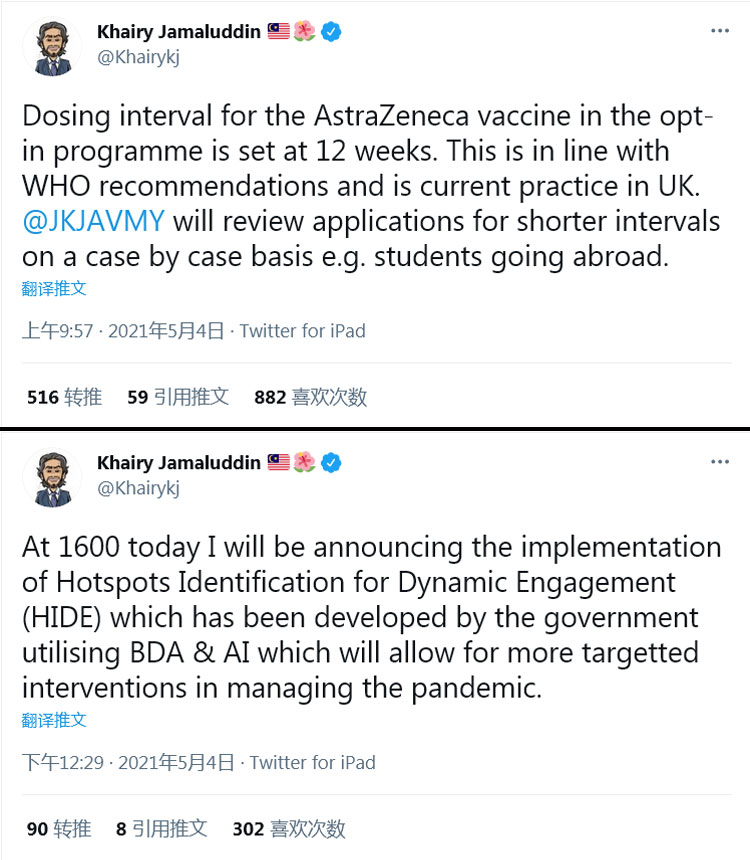Open the first tweet's three-dot more menu

[x=719, y=31]
